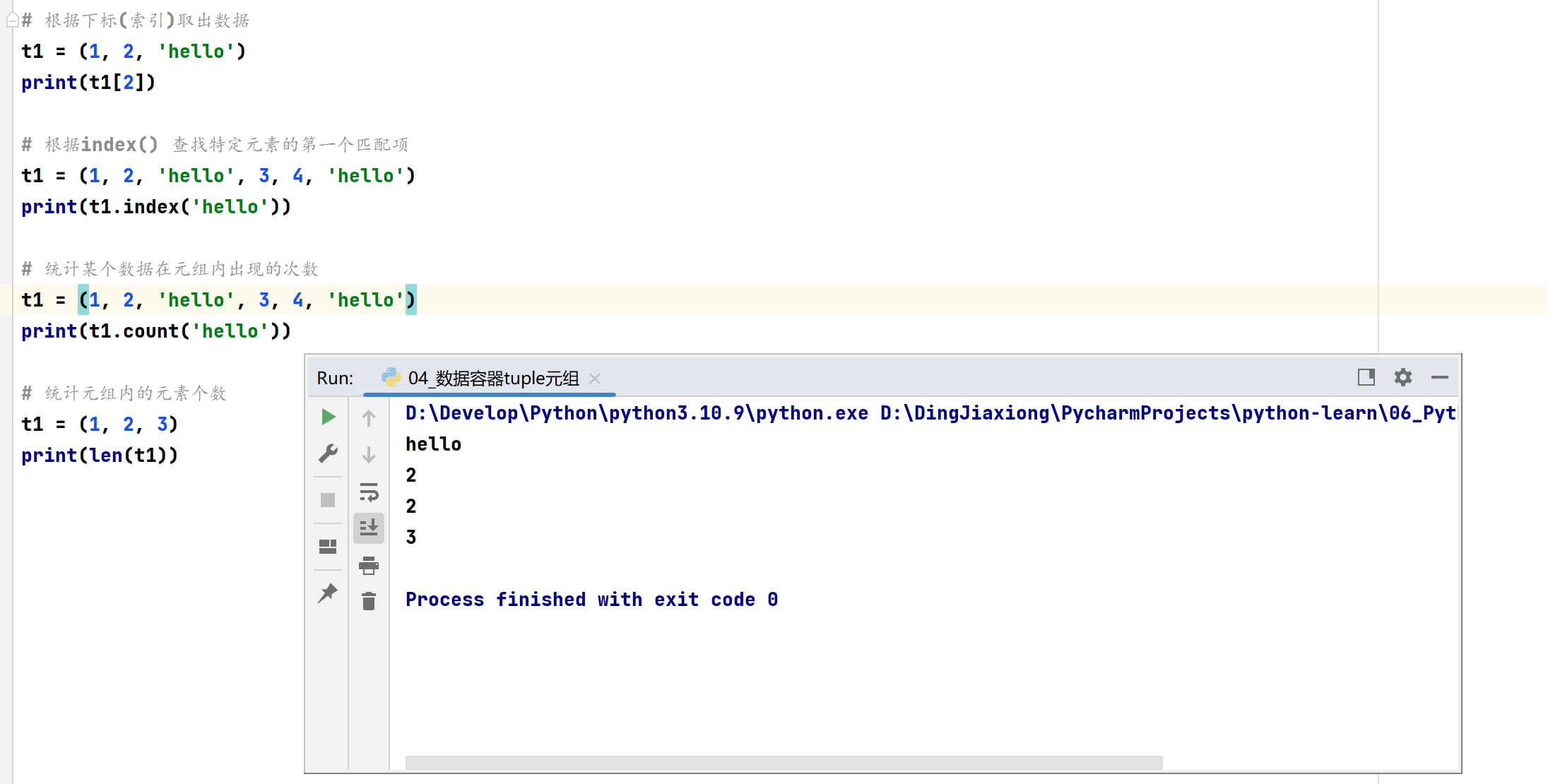Rerun the 04_数据容器tuple元组 program
Viewport: 1548px width, 784px height.
coord(328,417)
